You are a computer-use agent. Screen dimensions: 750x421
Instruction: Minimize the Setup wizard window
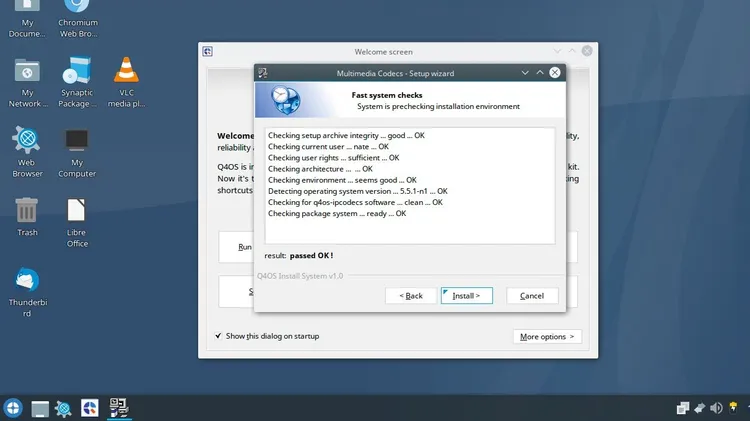[x=525, y=73]
